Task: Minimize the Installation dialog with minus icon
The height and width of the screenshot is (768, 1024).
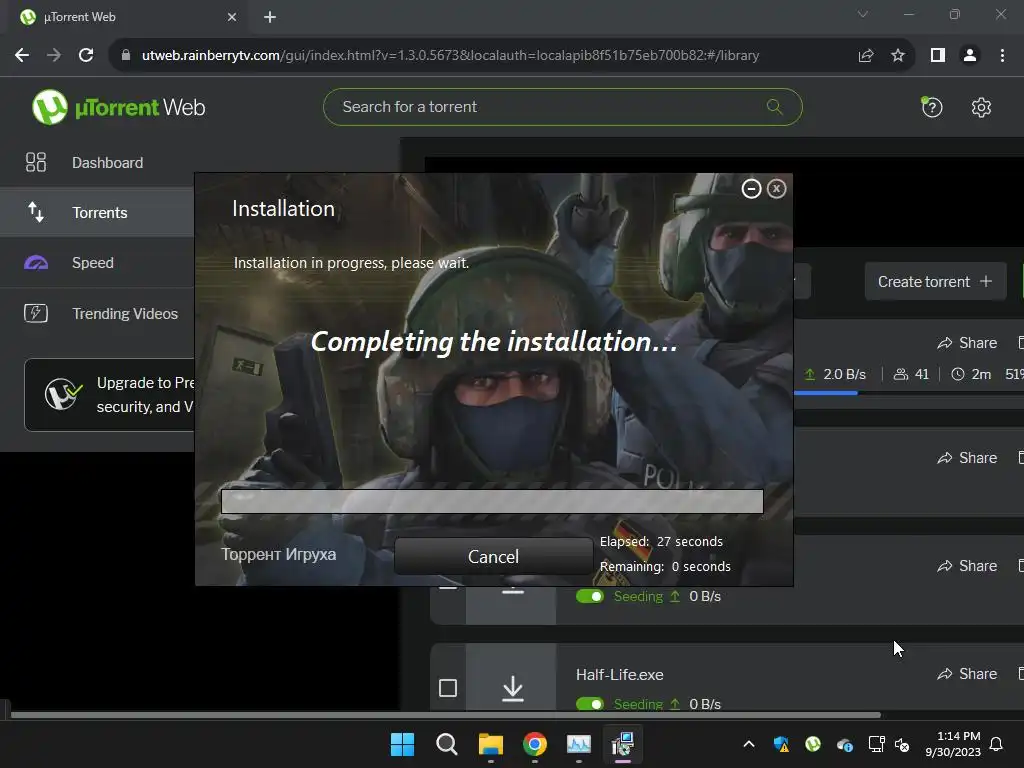Action: 751,189
